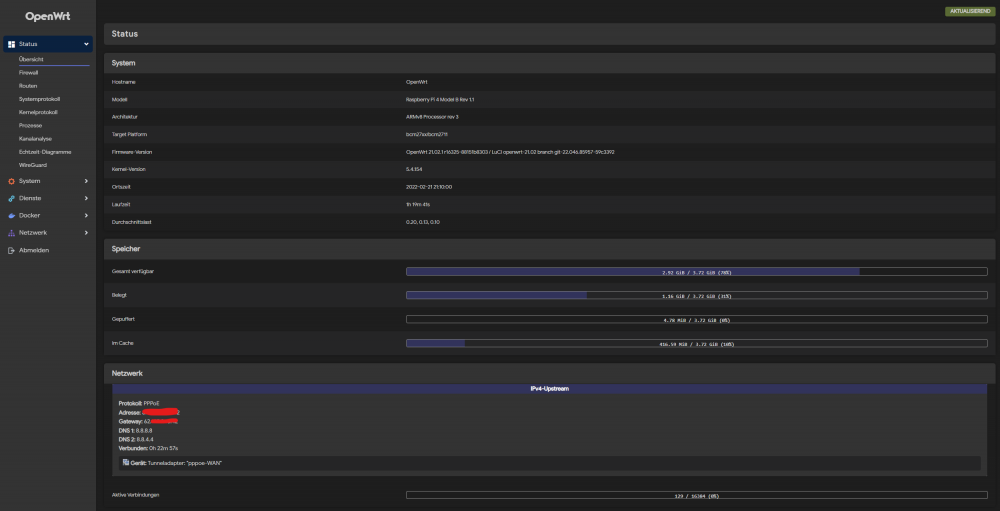
Task: Click the OpenWrt logo
Action: [x=48, y=17]
